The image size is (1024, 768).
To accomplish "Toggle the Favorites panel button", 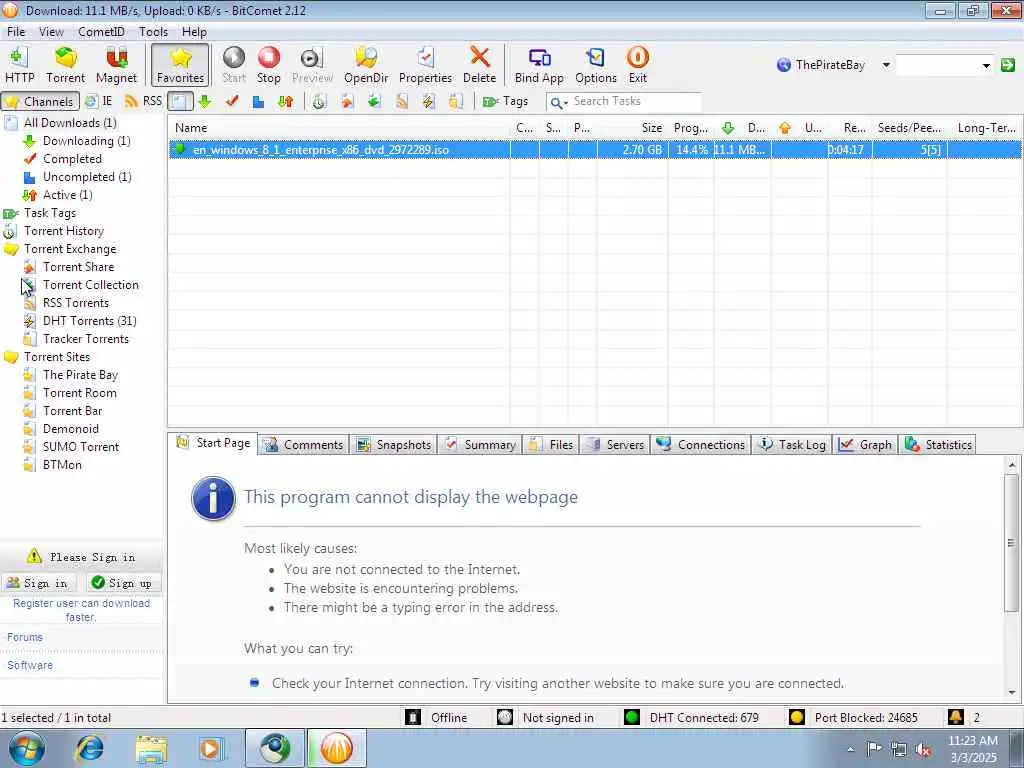I will 180,65.
